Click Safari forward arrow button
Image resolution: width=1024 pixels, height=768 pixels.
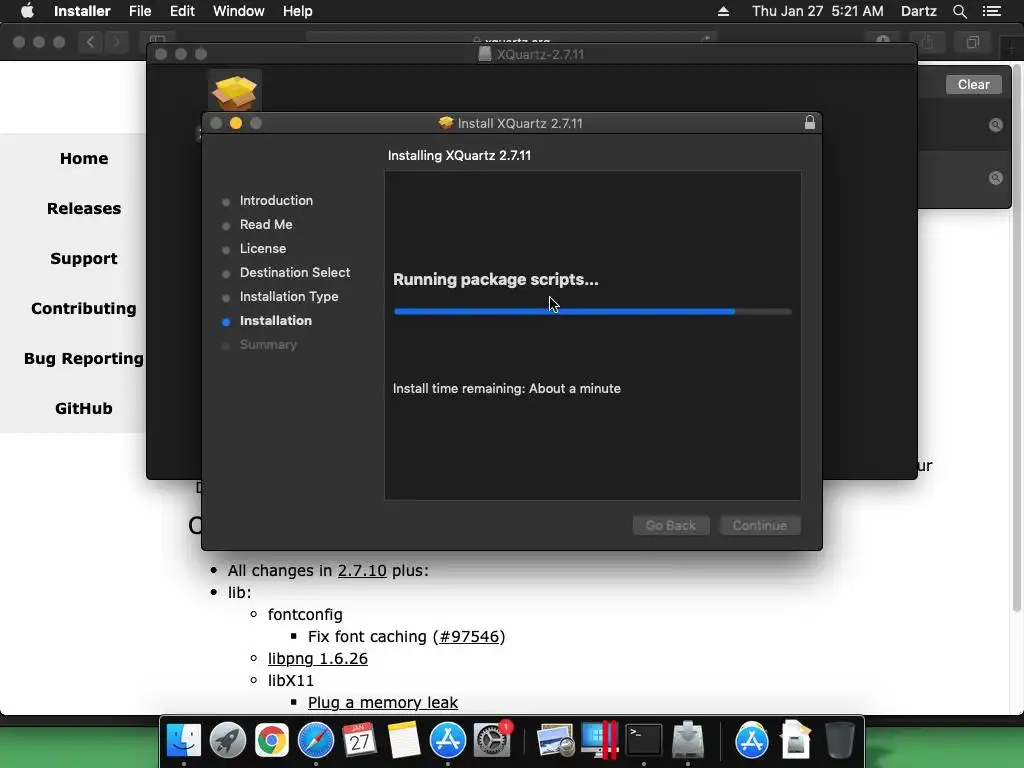click(x=116, y=42)
